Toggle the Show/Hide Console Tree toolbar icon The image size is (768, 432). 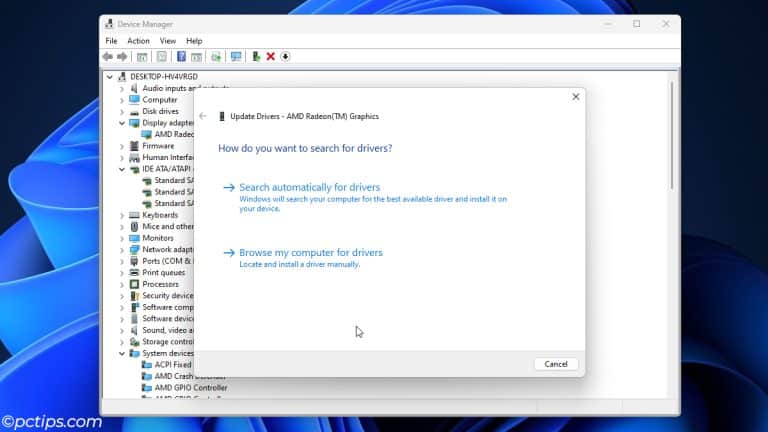tap(142, 57)
